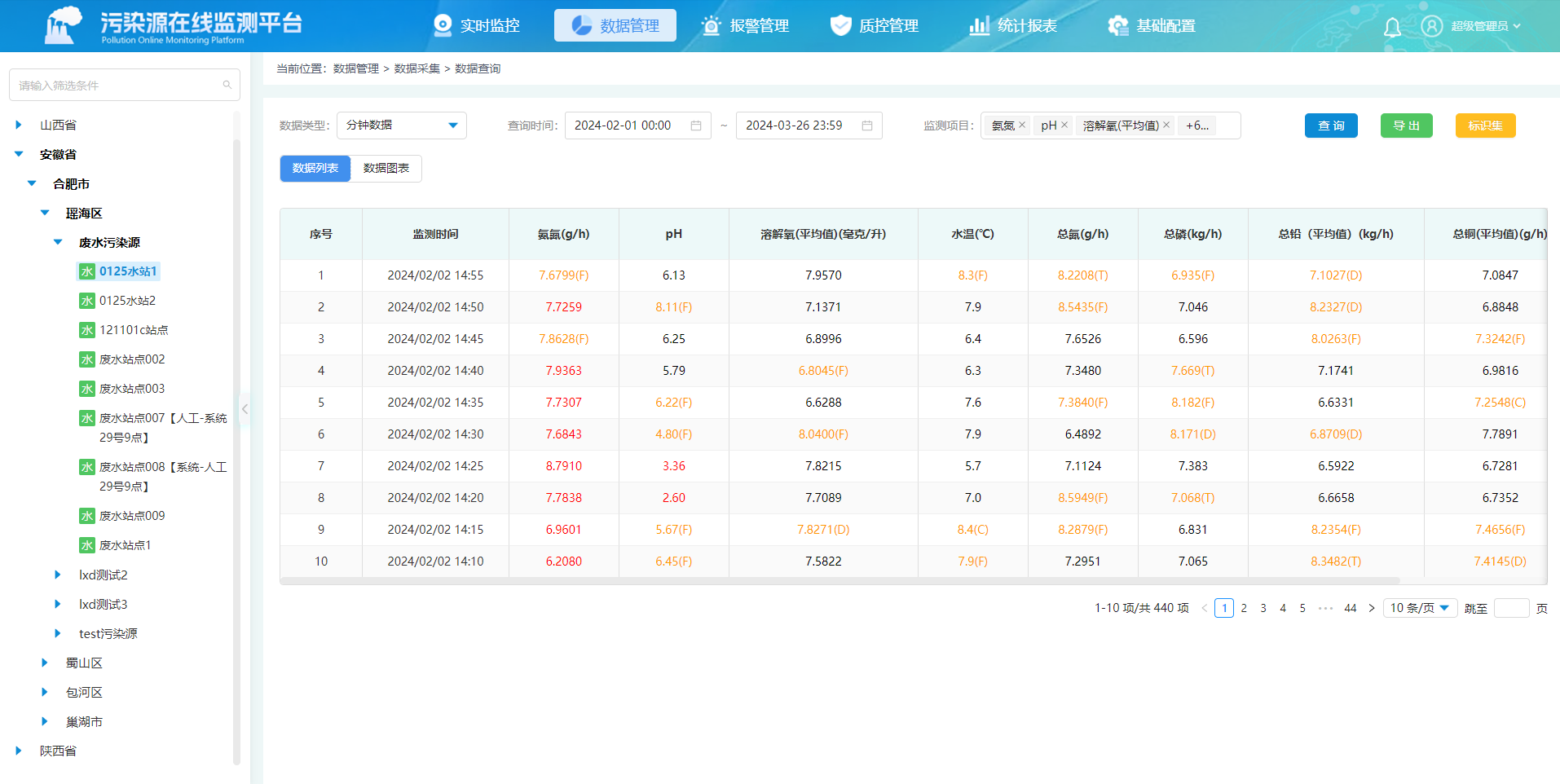This screenshot has width=1560, height=784.
Task: Click start time field 2024-02-01 00:00
Action: click(x=638, y=126)
